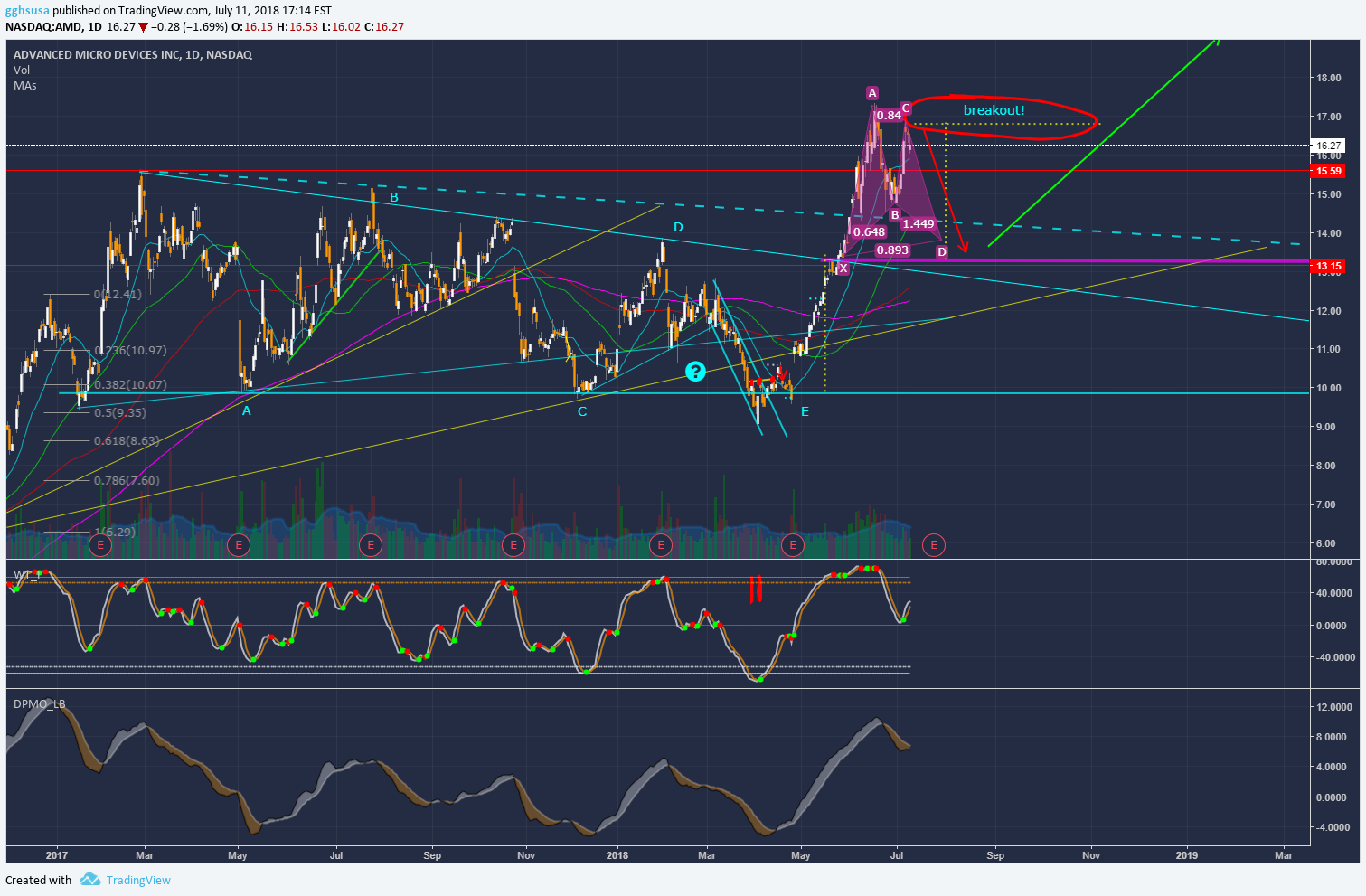Select the cyan wave label B
This screenshot has height=896, width=1366.
[394, 197]
